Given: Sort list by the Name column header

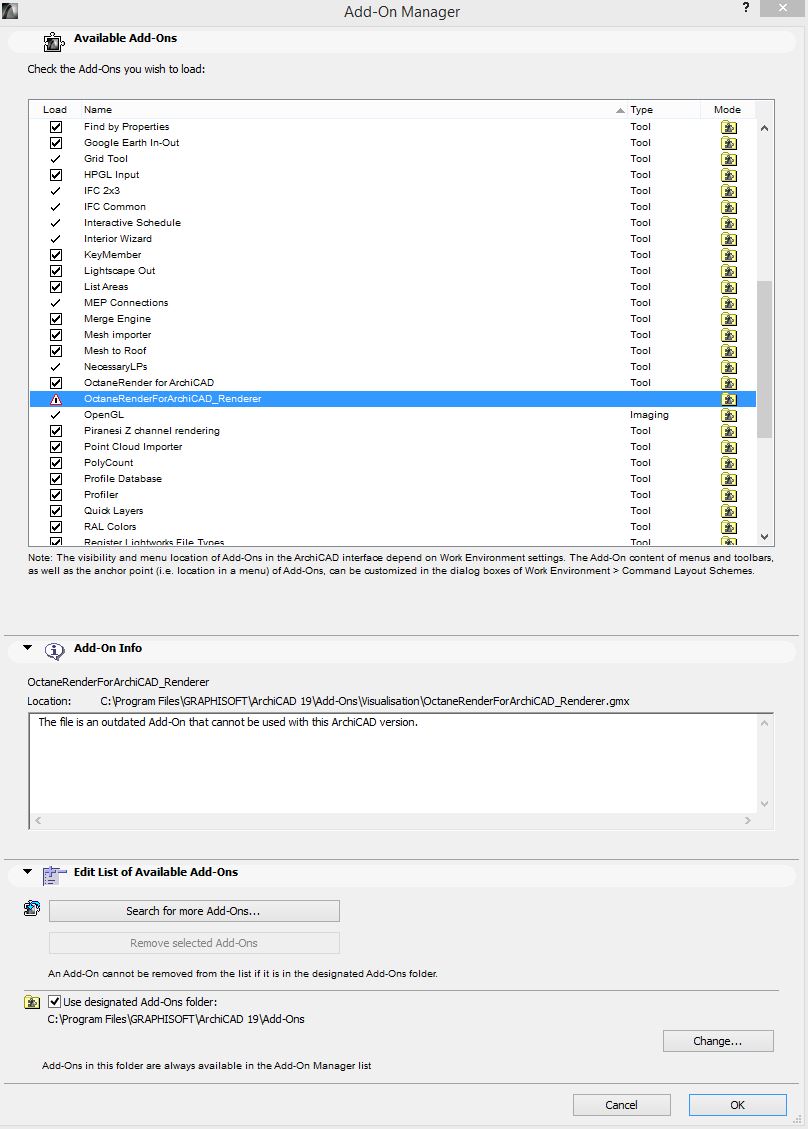Looking at the screenshot, I should pos(353,109).
